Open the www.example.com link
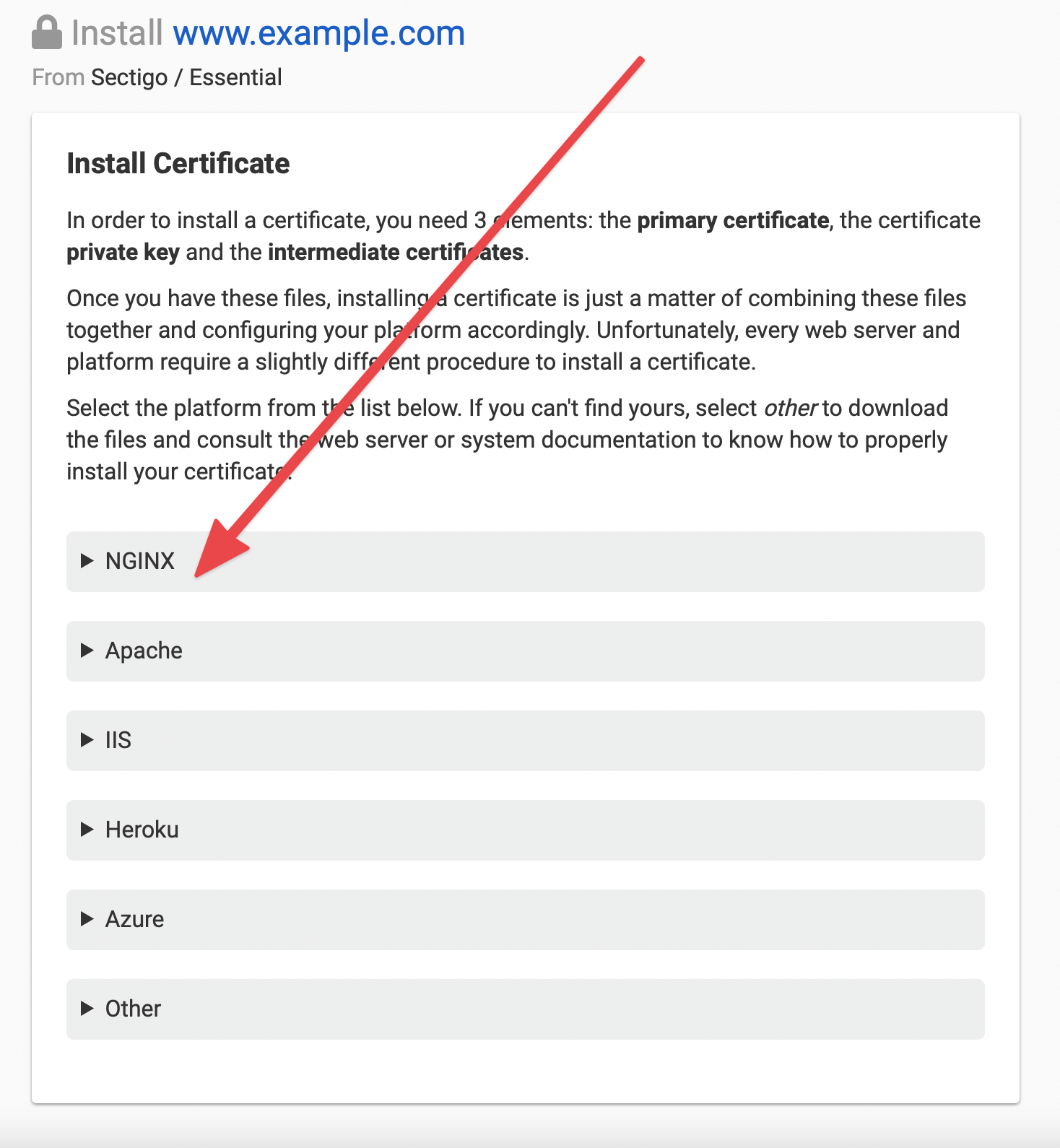Viewport: 1060px width, 1148px height. [320, 32]
